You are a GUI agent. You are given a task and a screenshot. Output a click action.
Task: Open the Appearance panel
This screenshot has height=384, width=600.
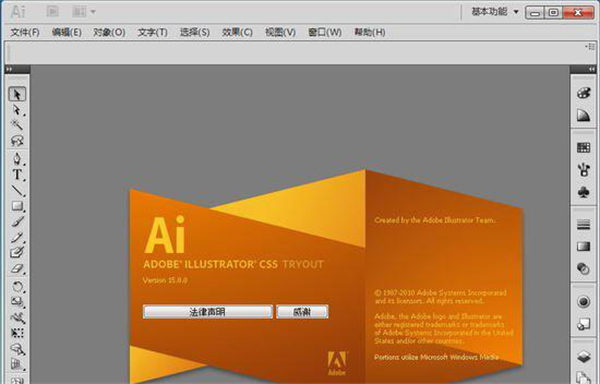[x=583, y=302]
